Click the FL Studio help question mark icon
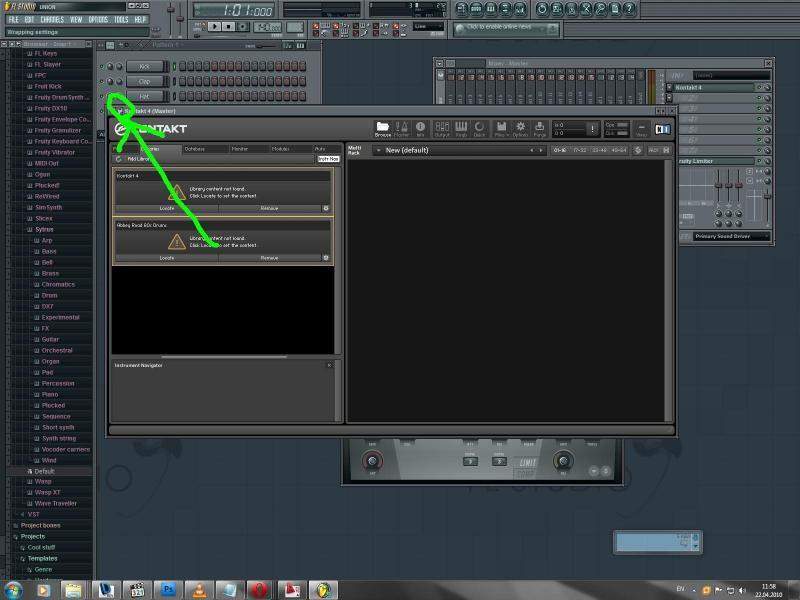Viewport: 800px width, 600px height. click(630, 9)
